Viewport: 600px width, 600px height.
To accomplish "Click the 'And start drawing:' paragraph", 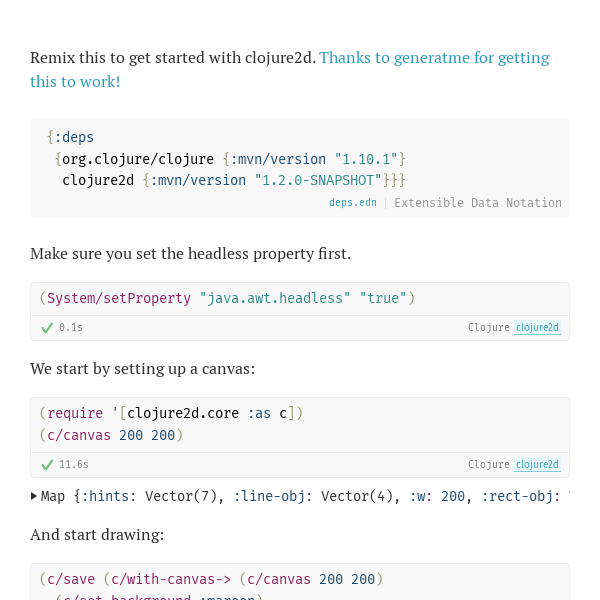I will coord(97,535).
